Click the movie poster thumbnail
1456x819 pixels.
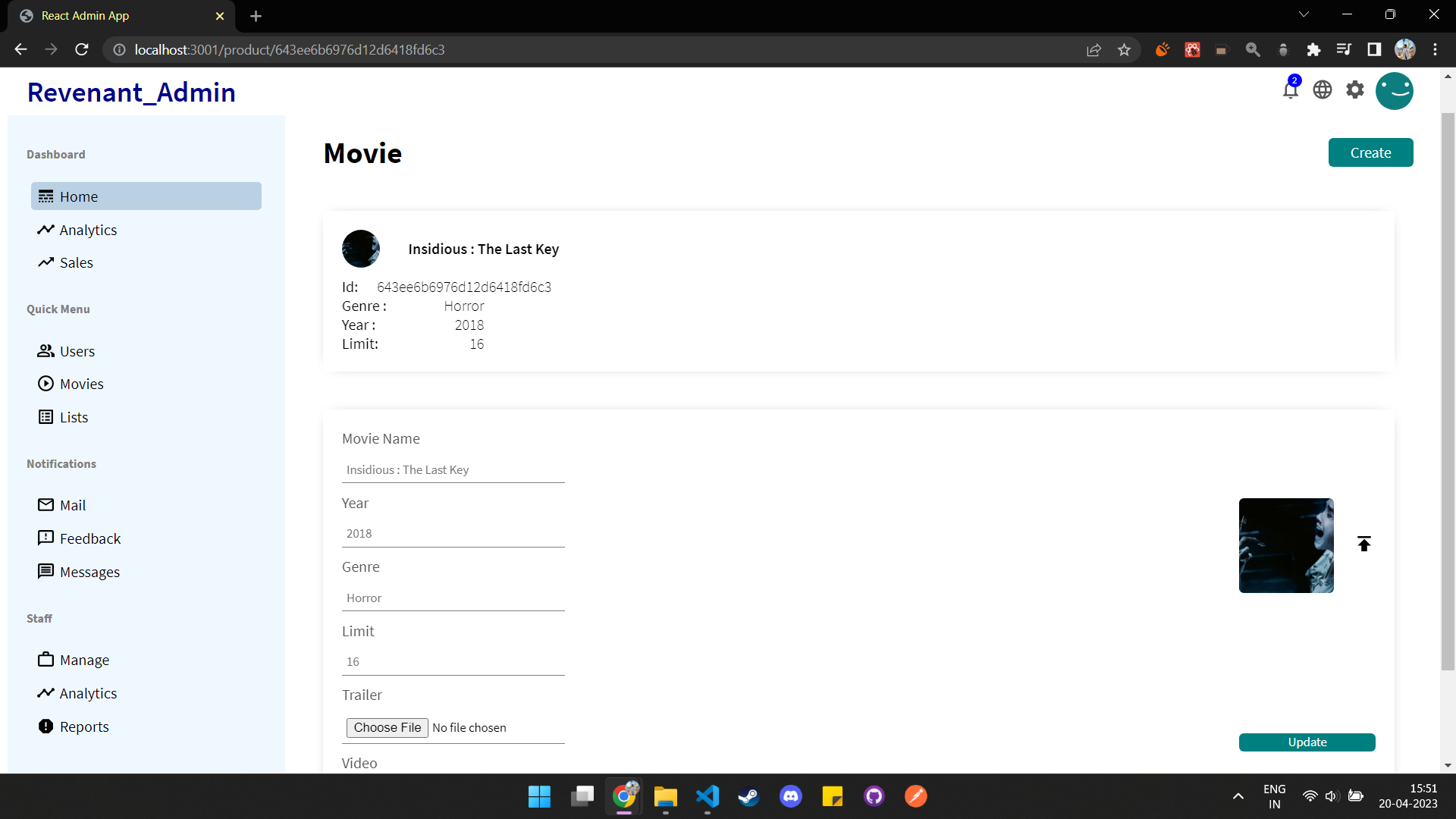(1285, 545)
